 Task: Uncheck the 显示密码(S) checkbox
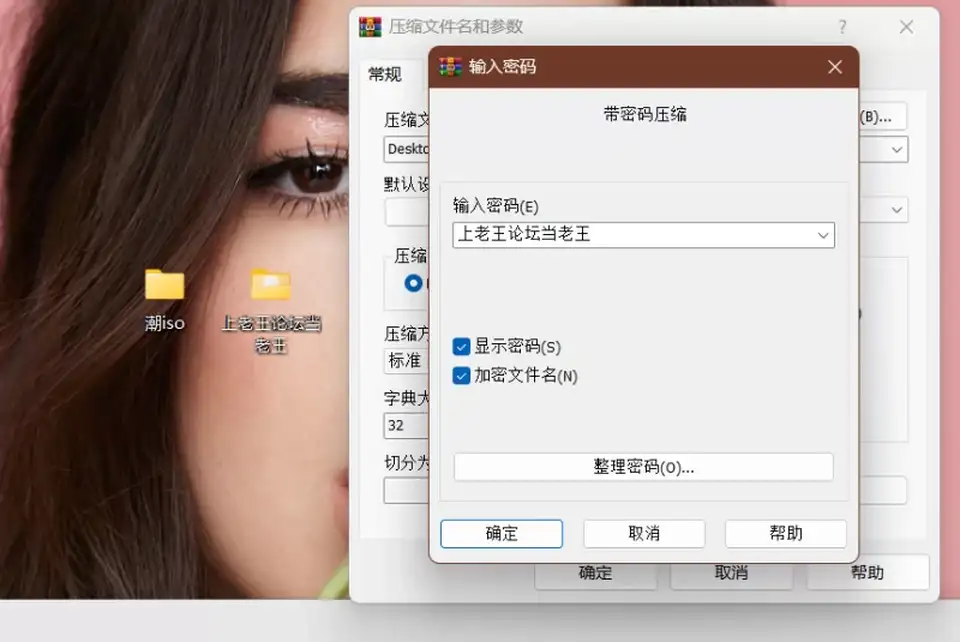pyautogui.click(x=461, y=346)
